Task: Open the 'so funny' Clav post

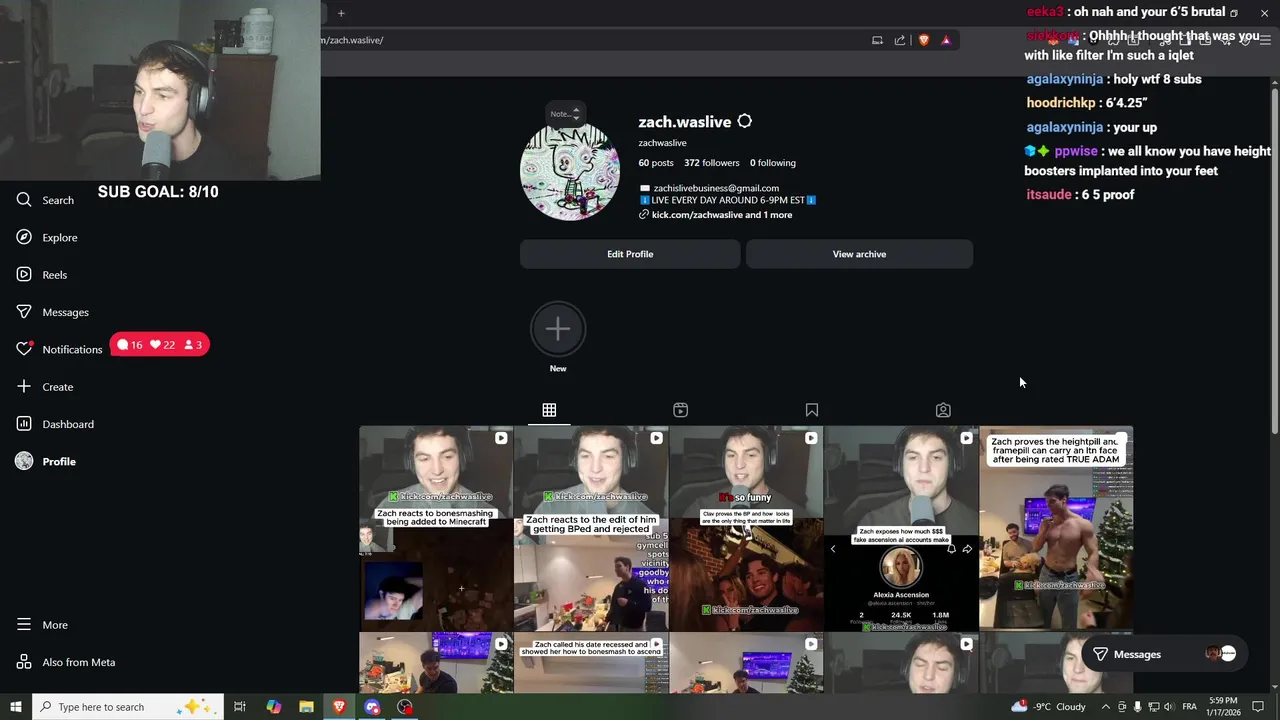Action: (746, 528)
